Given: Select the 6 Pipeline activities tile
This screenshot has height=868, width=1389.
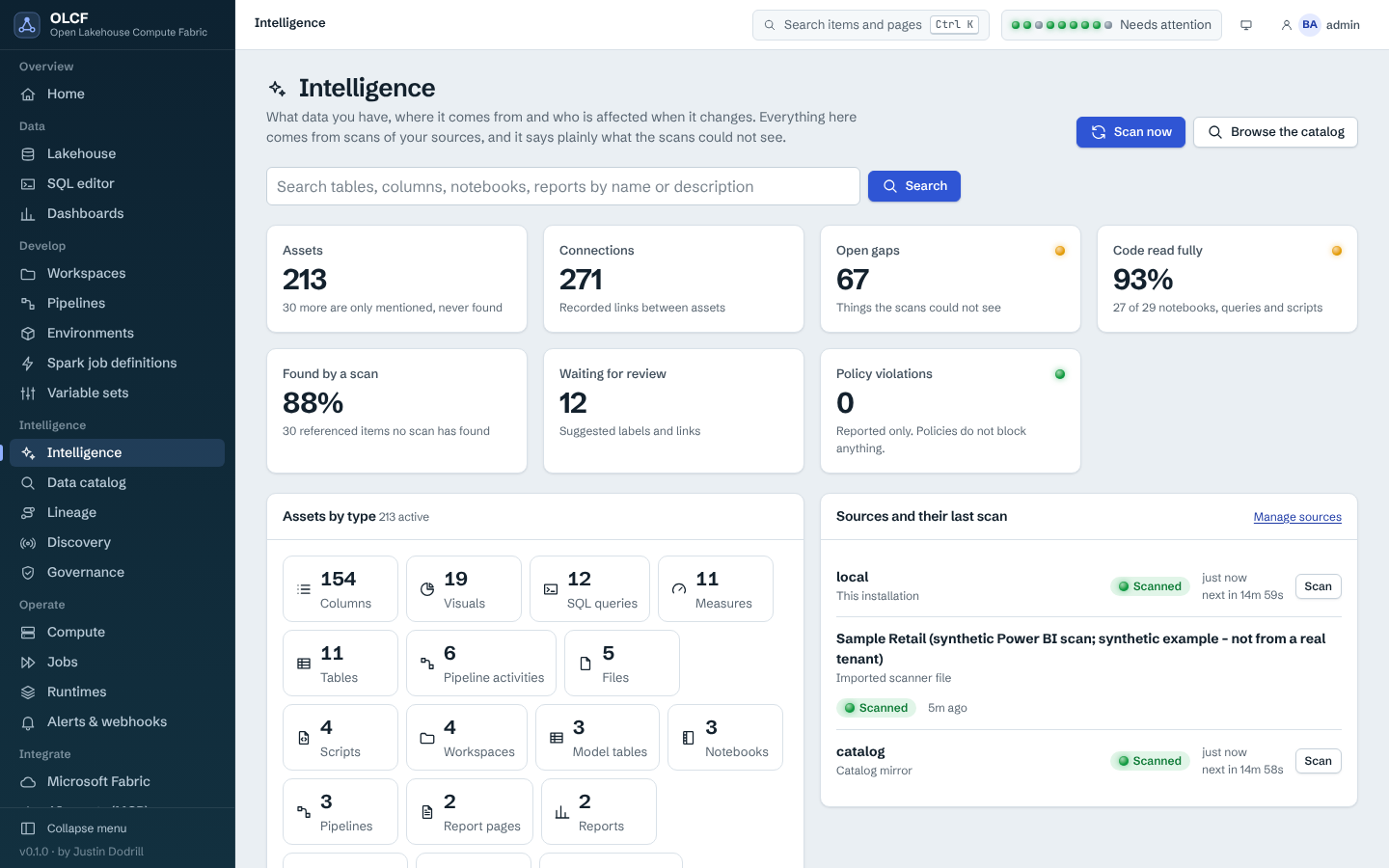Looking at the screenshot, I should [x=481, y=663].
